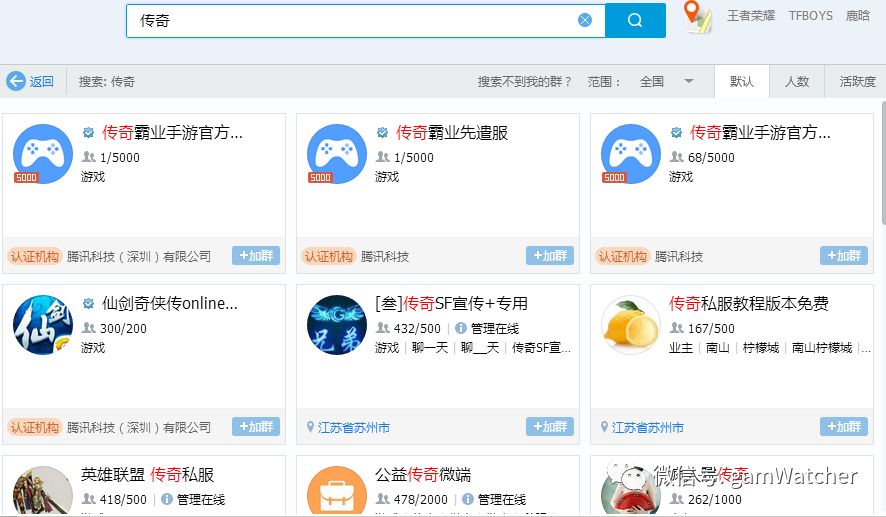Open the orange briefcase avatar of 公益传奇微端

(x=337, y=490)
